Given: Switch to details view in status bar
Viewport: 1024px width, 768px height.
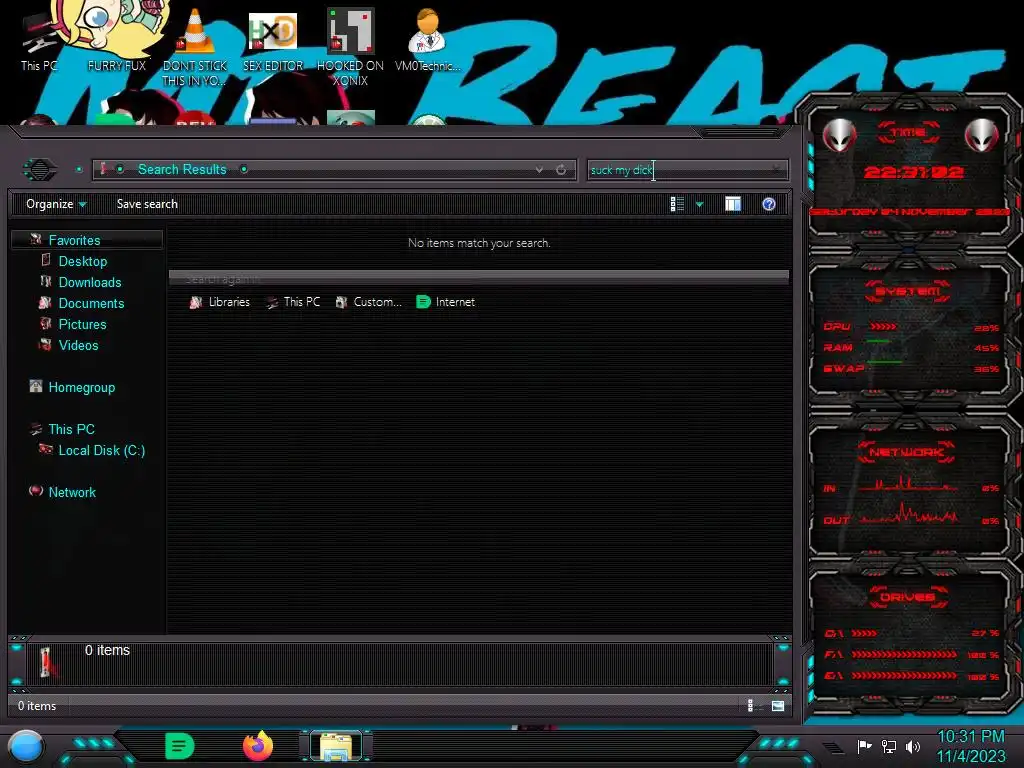Looking at the screenshot, I should 750,705.
